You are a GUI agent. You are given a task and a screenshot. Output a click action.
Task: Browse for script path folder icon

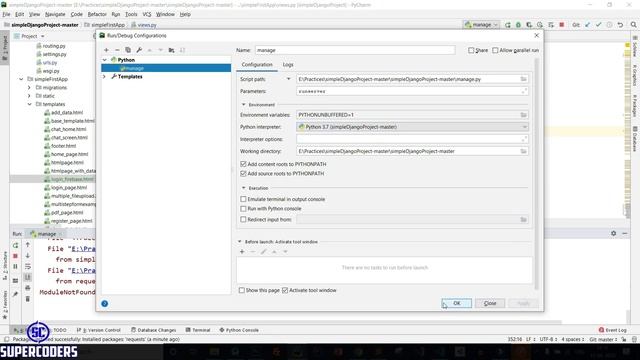(x=523, y=79)
